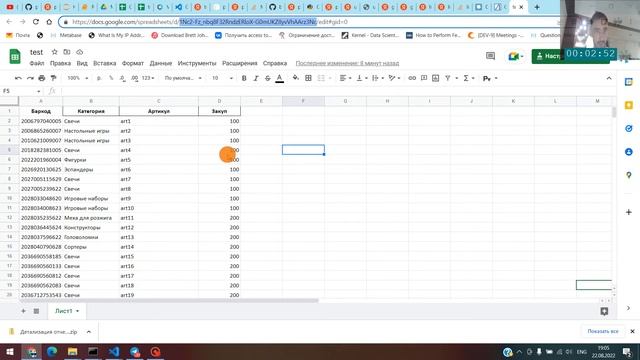Open the Вид menu
This screenshot has height=360, width=640.
click(x=82, y=63)
